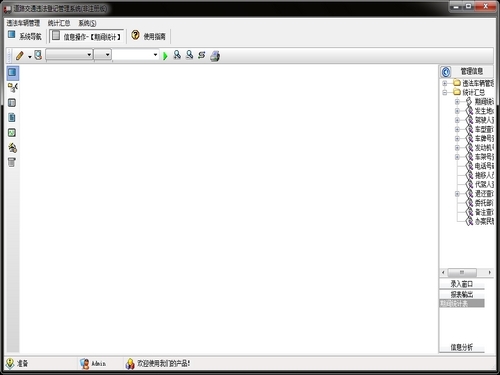This screenshot has height=375, width=500.
Task: Click the yellow question mark help icon
Action: point(135,35)
